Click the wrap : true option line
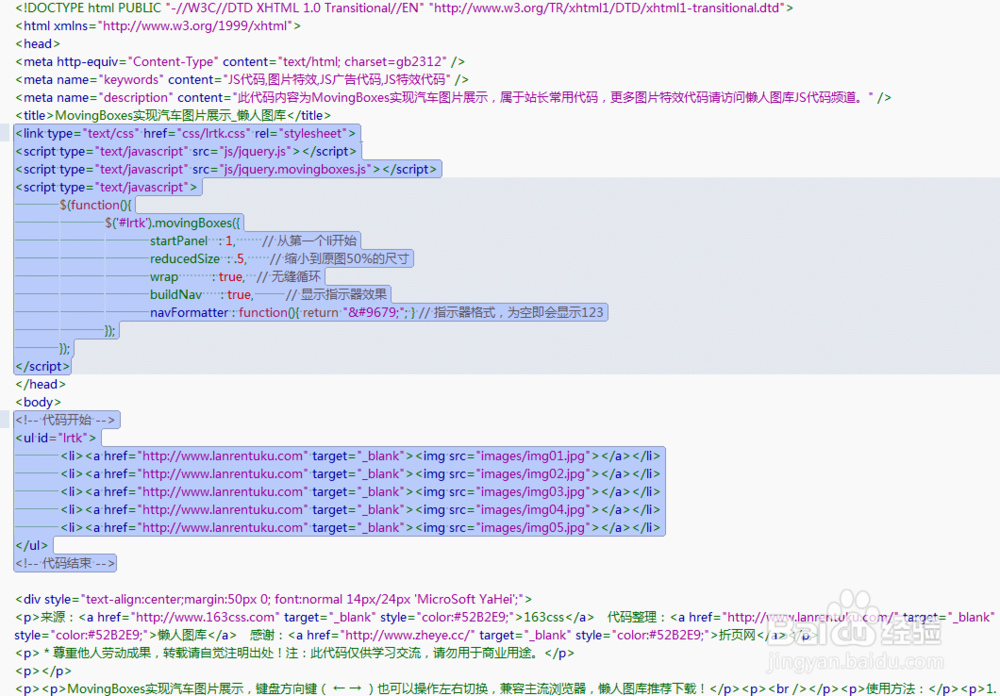Viewport: 1000px width, 696px height. pyautogui.click(x=235, y=276)
